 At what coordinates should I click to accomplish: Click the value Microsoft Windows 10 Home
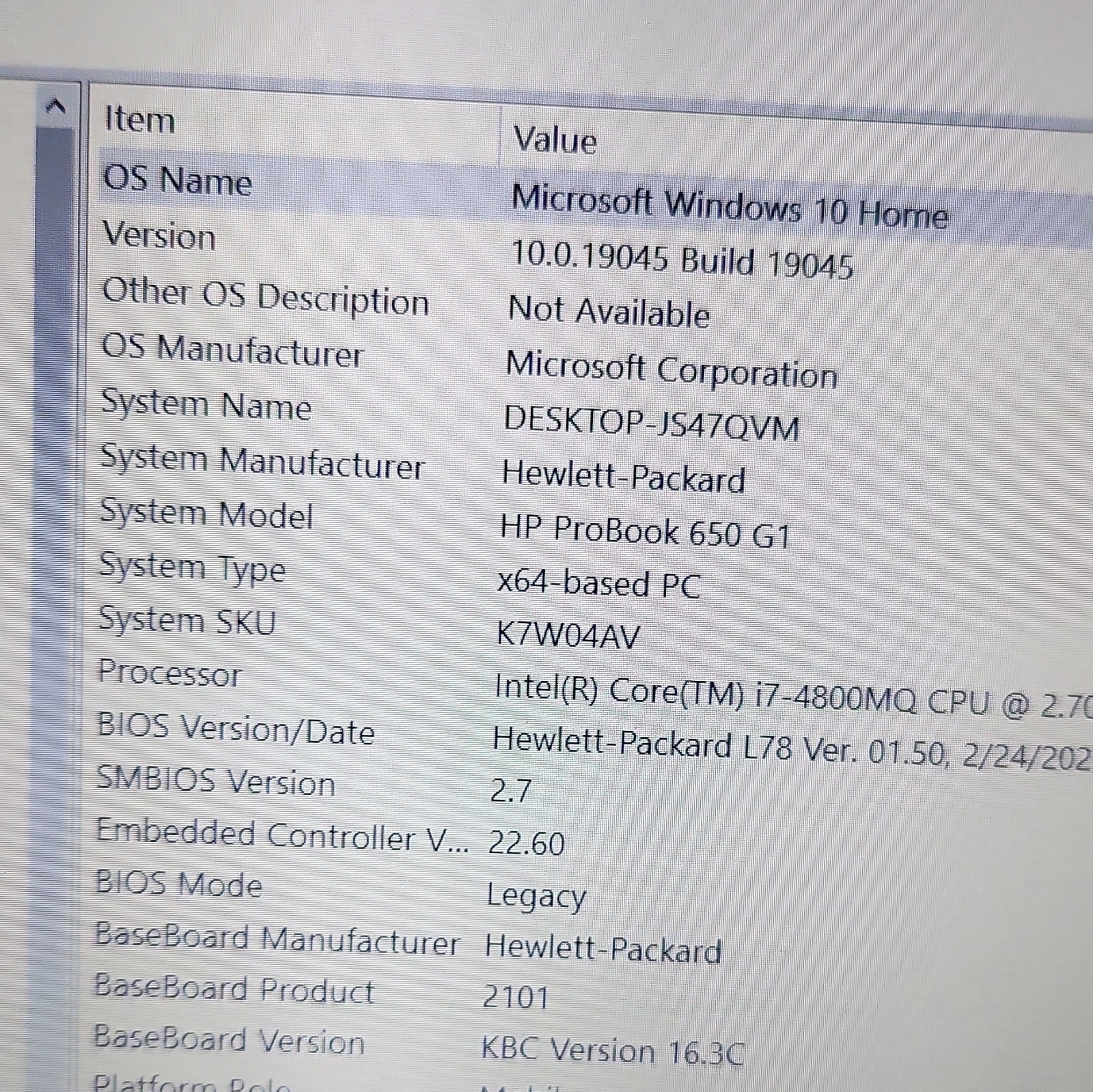[730, 207]
